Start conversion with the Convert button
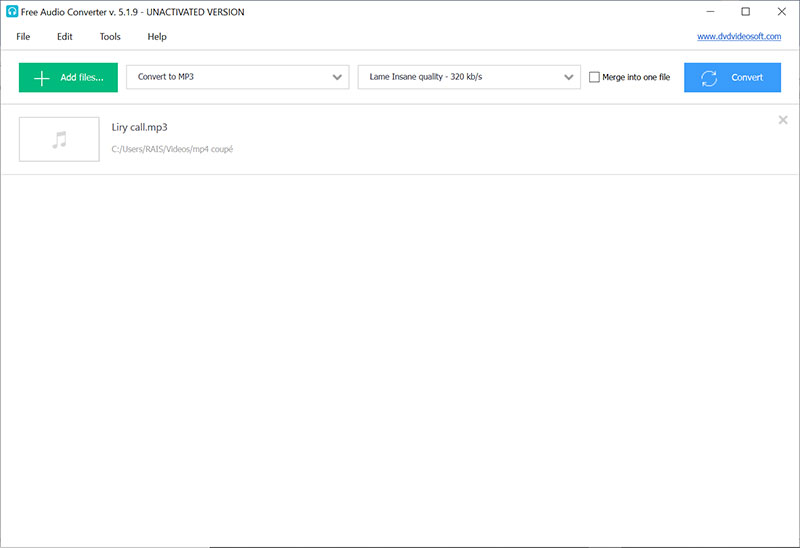The width and height of the screenshot is (800, 548). point(732,78)
